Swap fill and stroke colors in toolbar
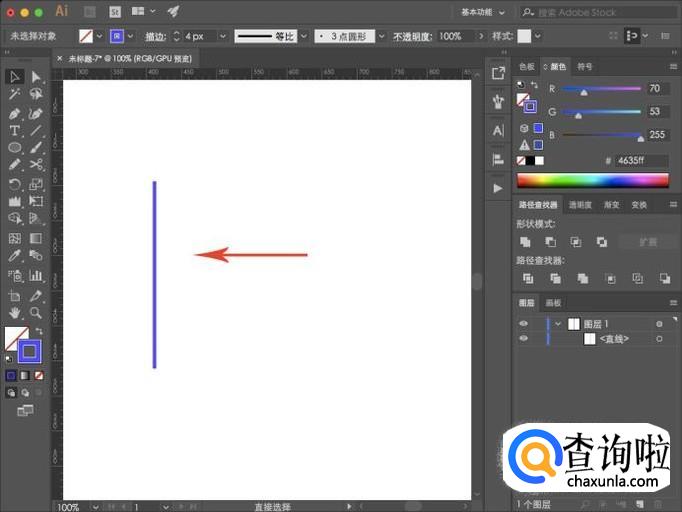The height and width of the screenshot is (512, 682). [39, 330]
